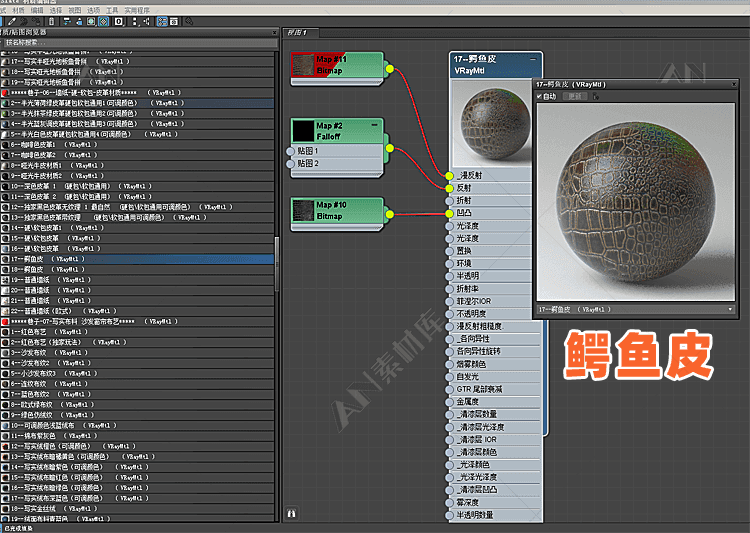Click the 反射 input socket on VRayMtl node

point(450,187)
